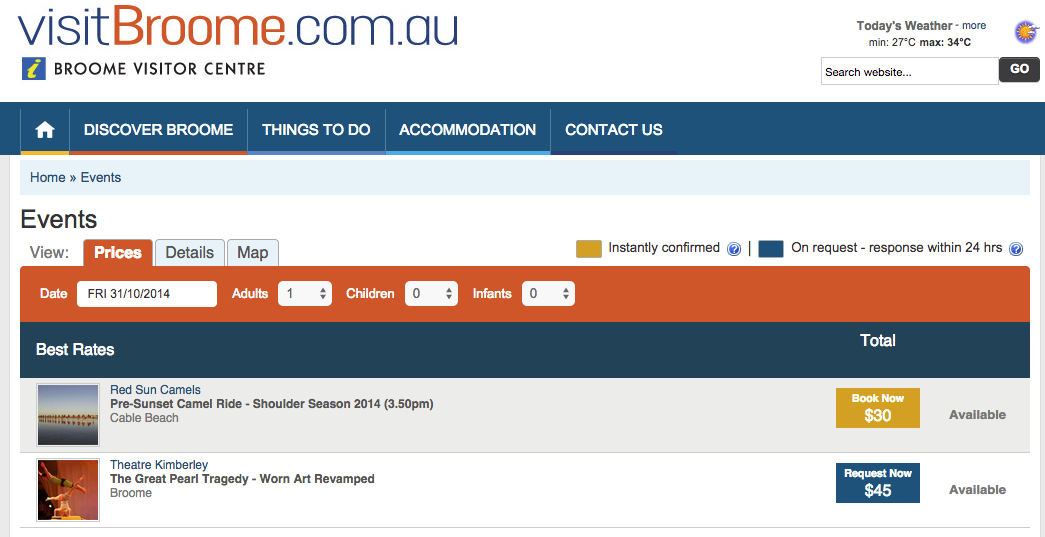Click Available status for Red Sun Camels
Image resolution: width=1045 pixels, height=537 pixels.
978,415
